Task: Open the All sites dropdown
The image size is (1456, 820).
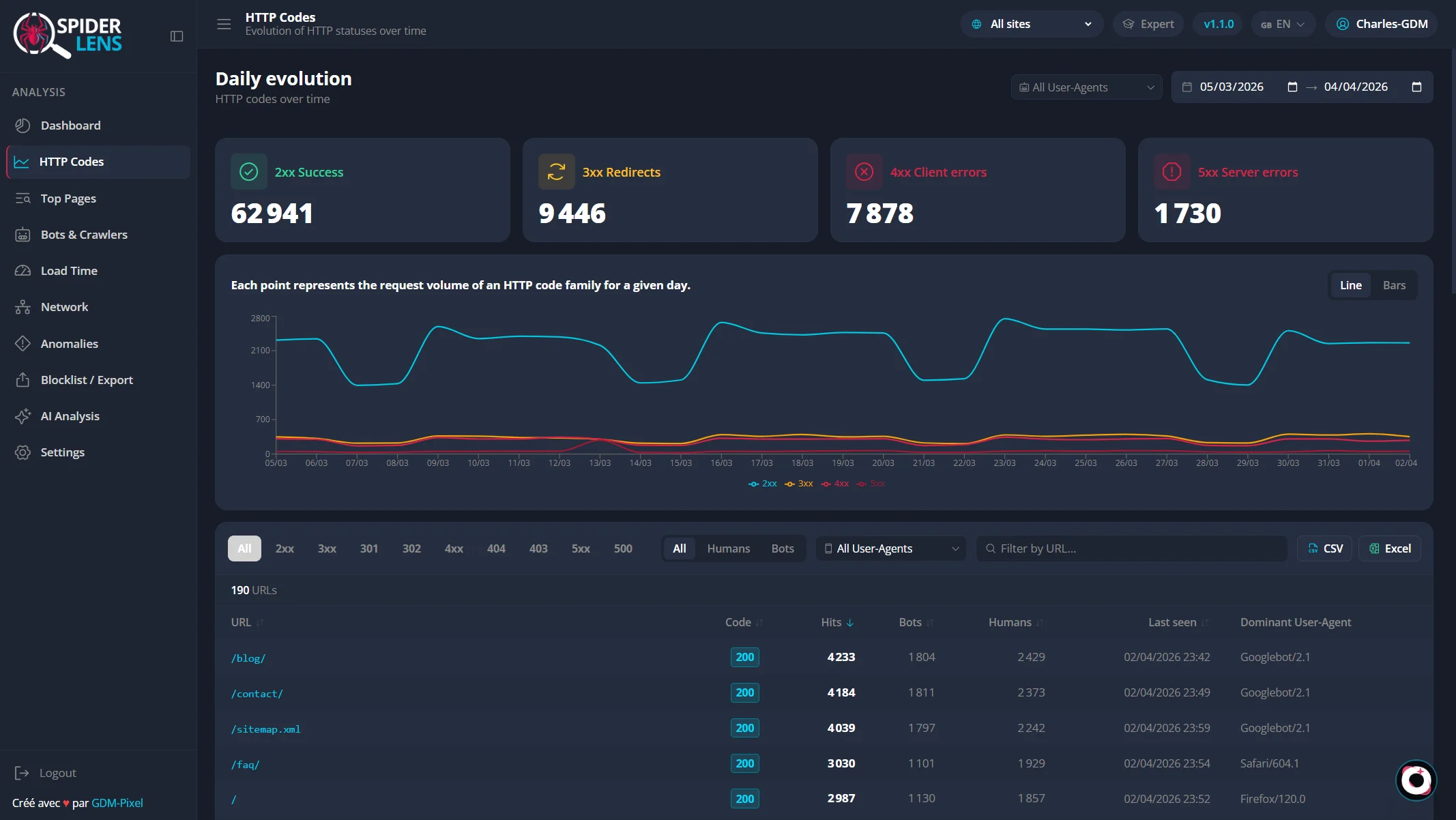Action: point(1031,23)
